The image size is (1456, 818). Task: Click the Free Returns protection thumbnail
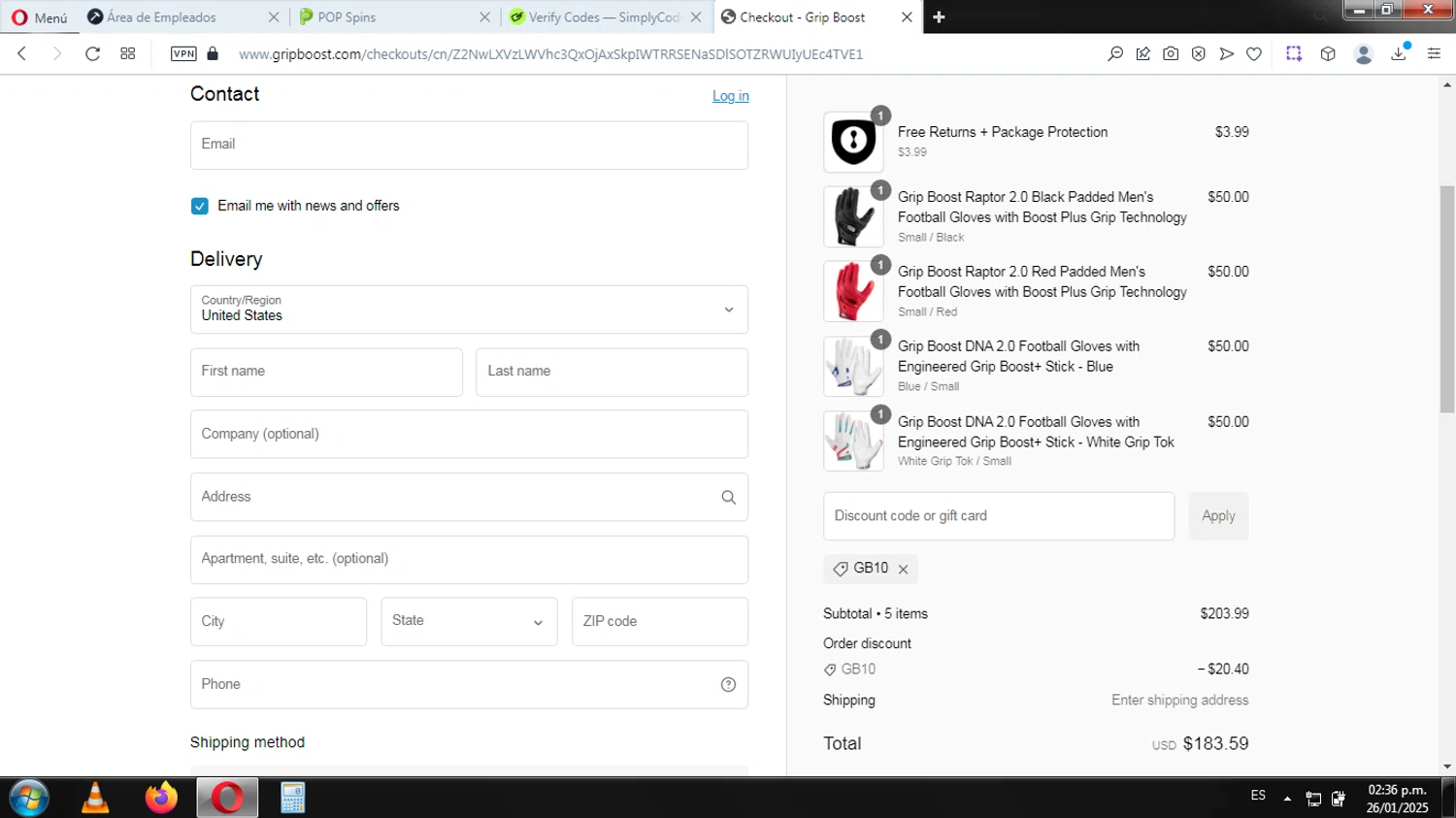point(853,142)
